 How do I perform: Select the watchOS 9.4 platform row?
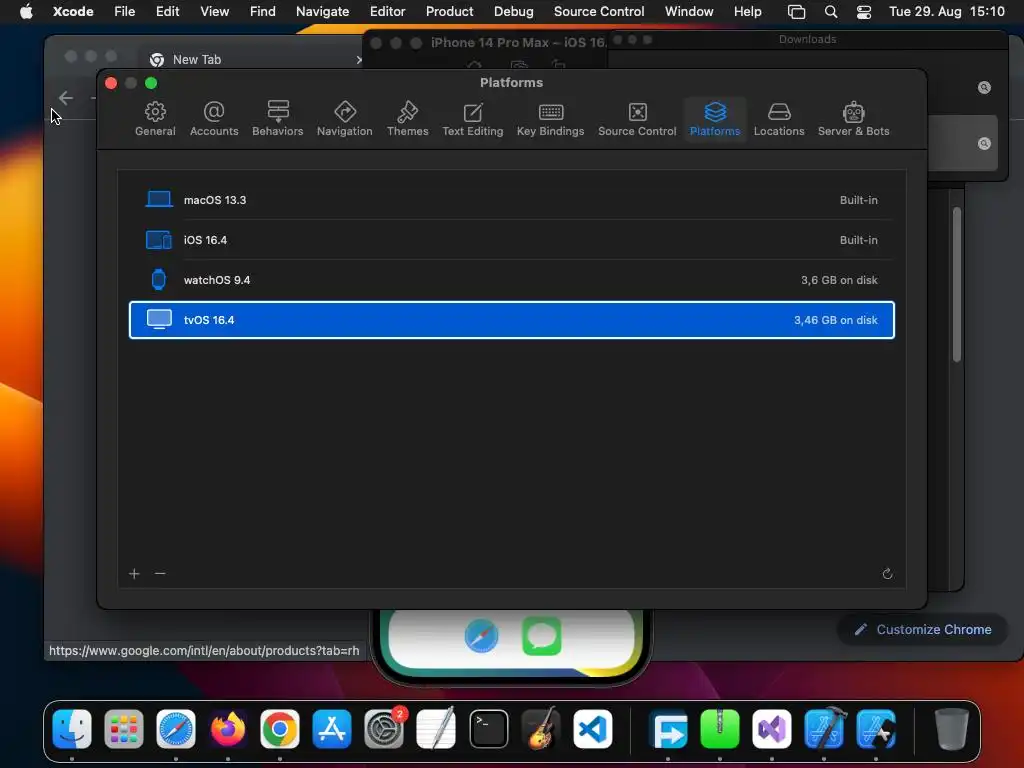[511, 280]
